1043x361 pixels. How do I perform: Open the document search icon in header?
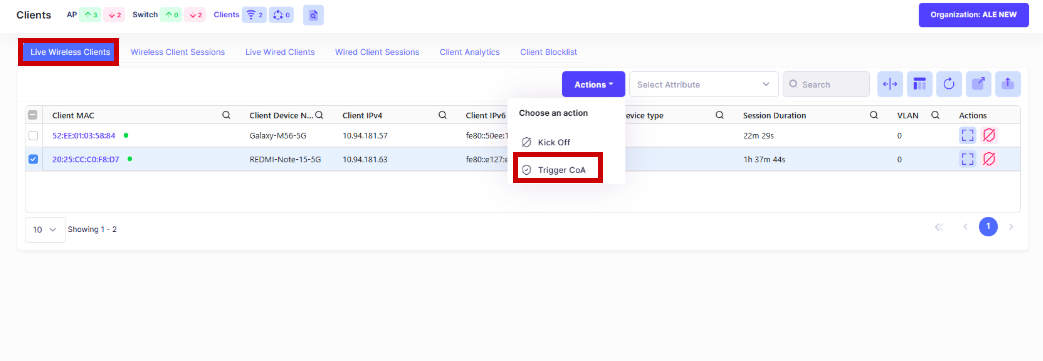[x=313, y=15]
